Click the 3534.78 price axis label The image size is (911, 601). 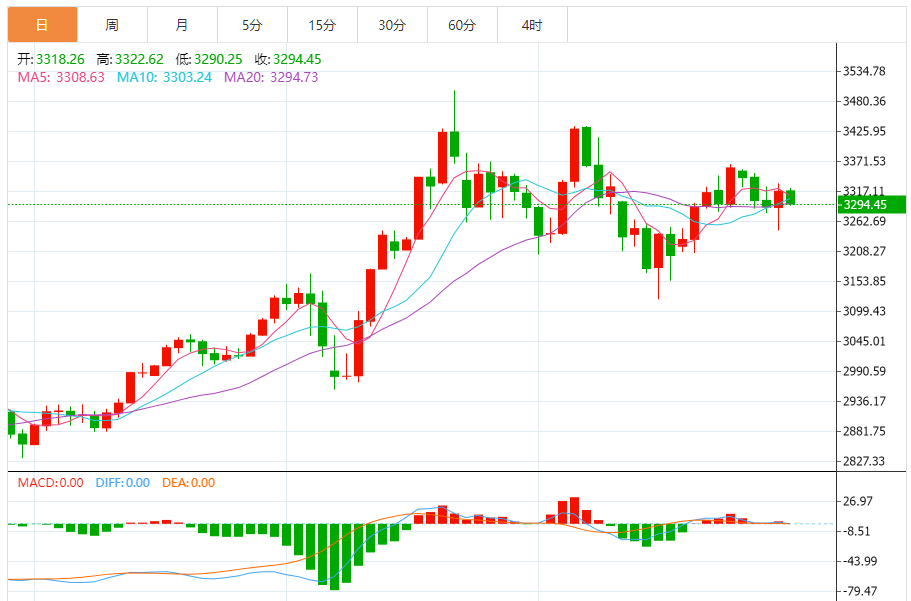[864, 71]
